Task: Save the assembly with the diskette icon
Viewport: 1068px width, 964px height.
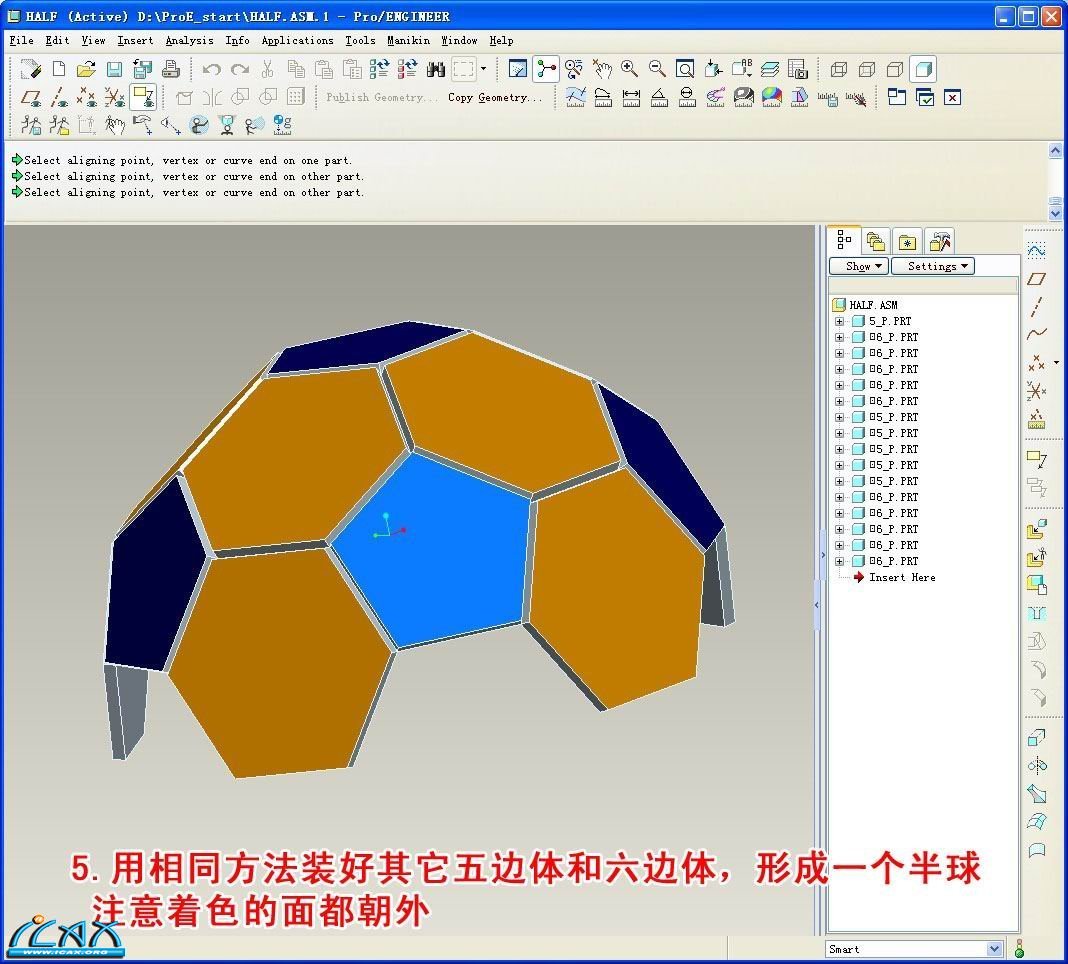Action: [114, 69]
